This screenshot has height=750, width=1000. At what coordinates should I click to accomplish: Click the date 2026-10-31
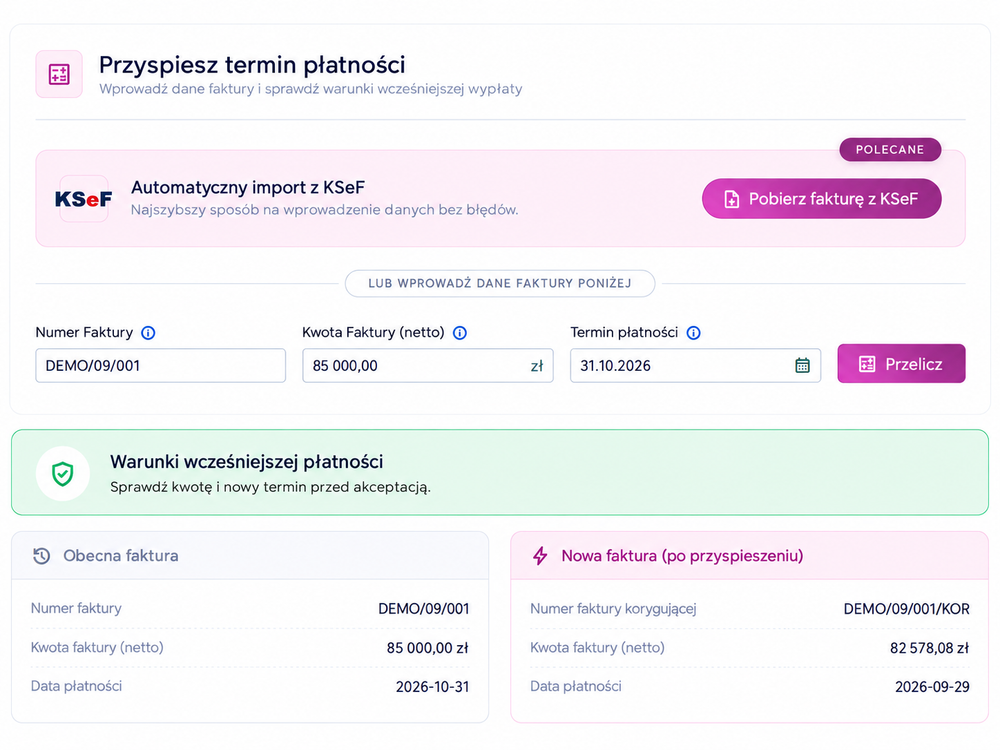click(x=432, y=687)
